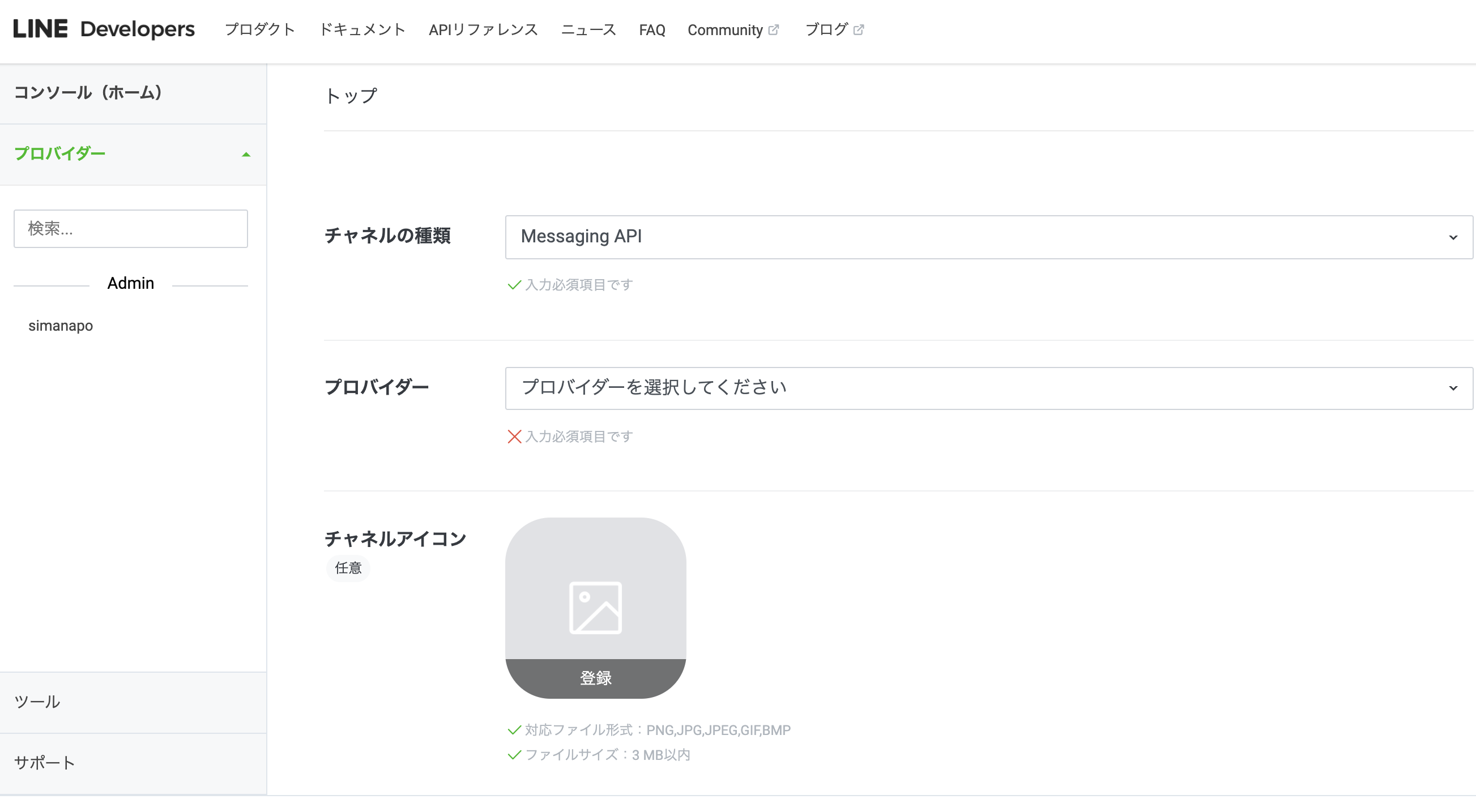The image size is (1476, 812).
Task: Focus the 検索 provider search field
Action: click(131, 229)
